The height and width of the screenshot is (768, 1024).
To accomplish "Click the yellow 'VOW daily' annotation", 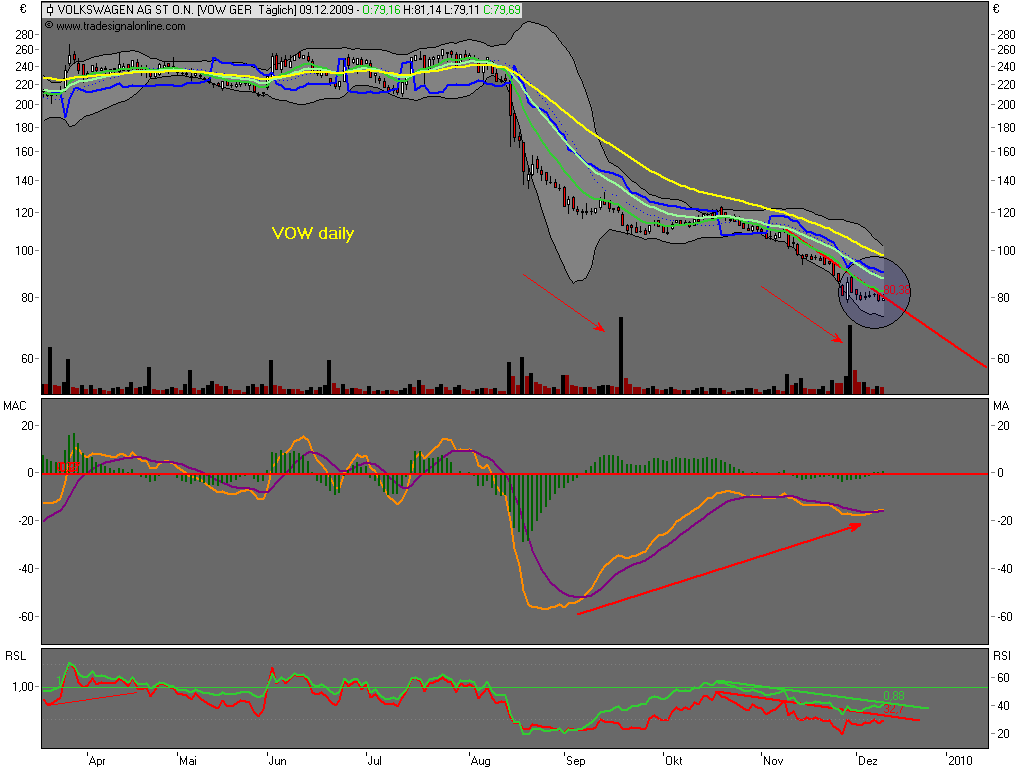I will [x=313, y=233].
